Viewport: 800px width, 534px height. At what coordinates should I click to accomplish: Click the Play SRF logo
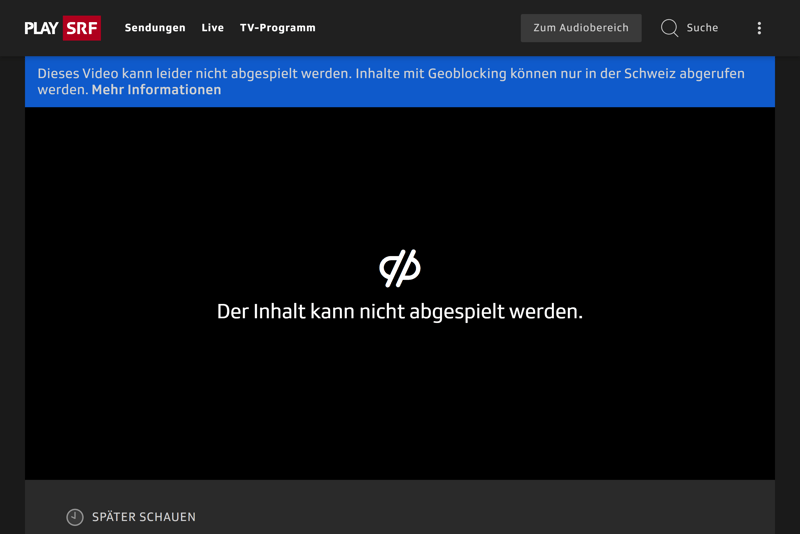coord(62,28)
